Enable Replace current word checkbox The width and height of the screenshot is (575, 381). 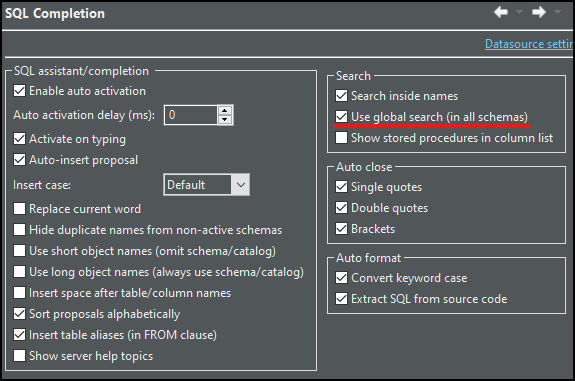click(19, 209)
